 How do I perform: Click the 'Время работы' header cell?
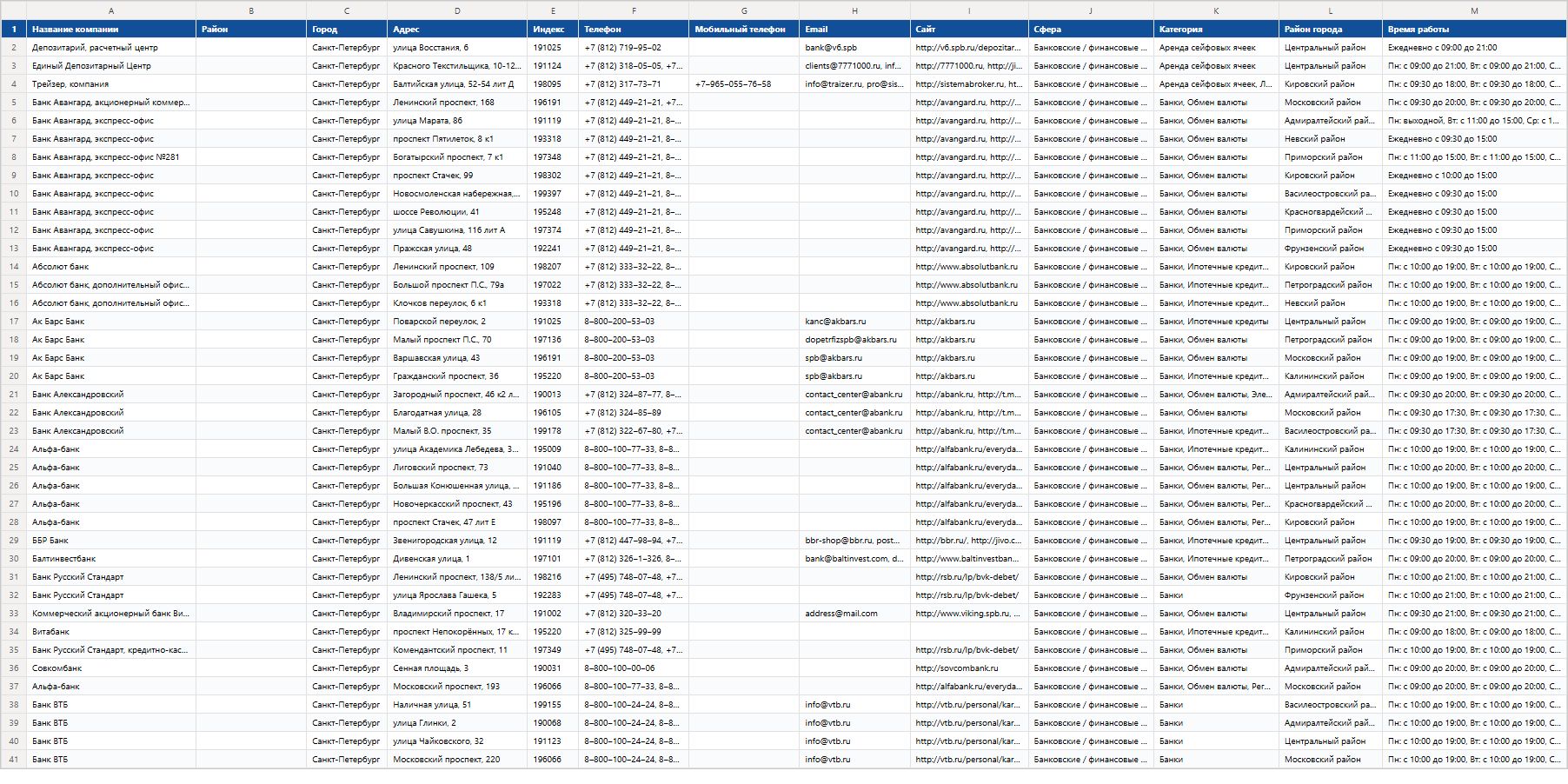[x=1474, y=29]
